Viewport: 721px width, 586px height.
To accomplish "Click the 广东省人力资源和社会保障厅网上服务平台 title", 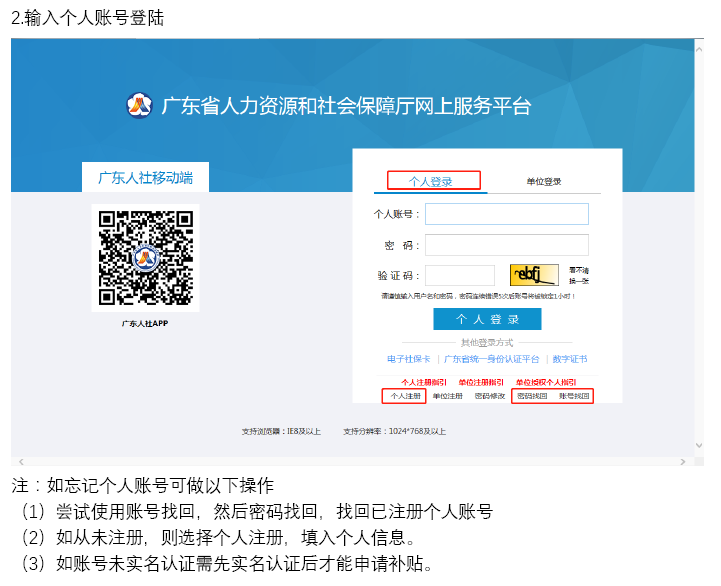I will 346,106.
